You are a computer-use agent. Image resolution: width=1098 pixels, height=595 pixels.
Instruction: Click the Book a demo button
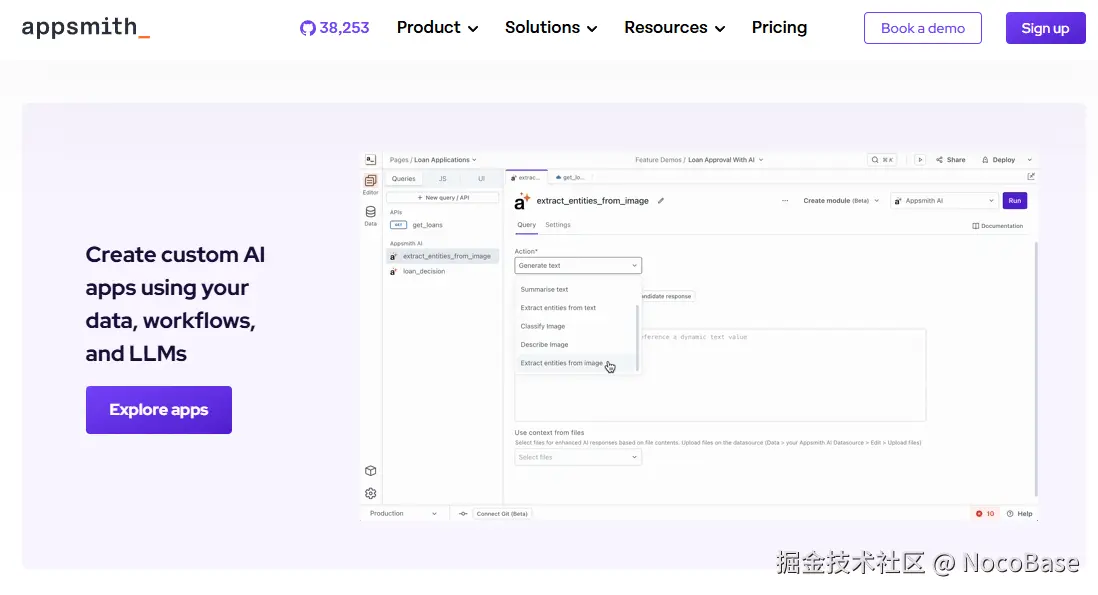click(x=922, y=28)
